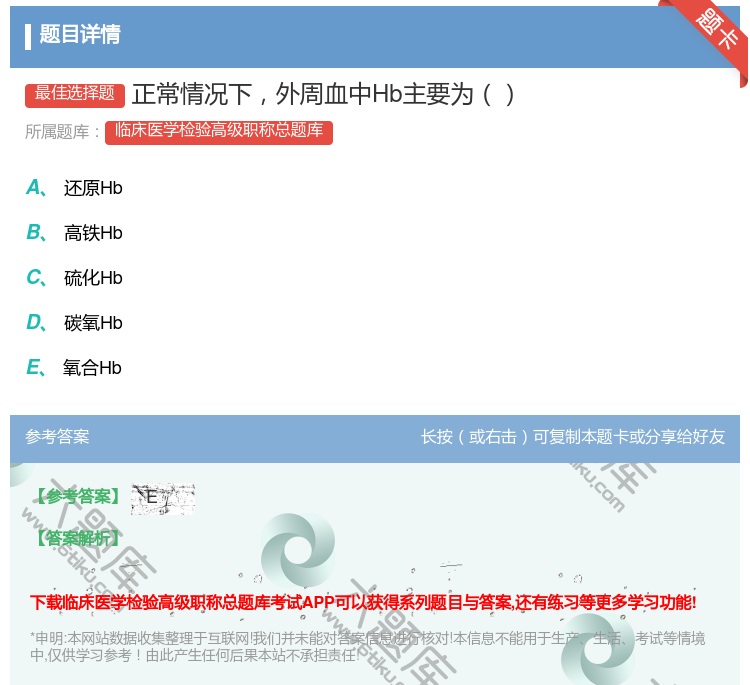
Task: Select option D 碳氧Hb
Action: tap(75, 323)
